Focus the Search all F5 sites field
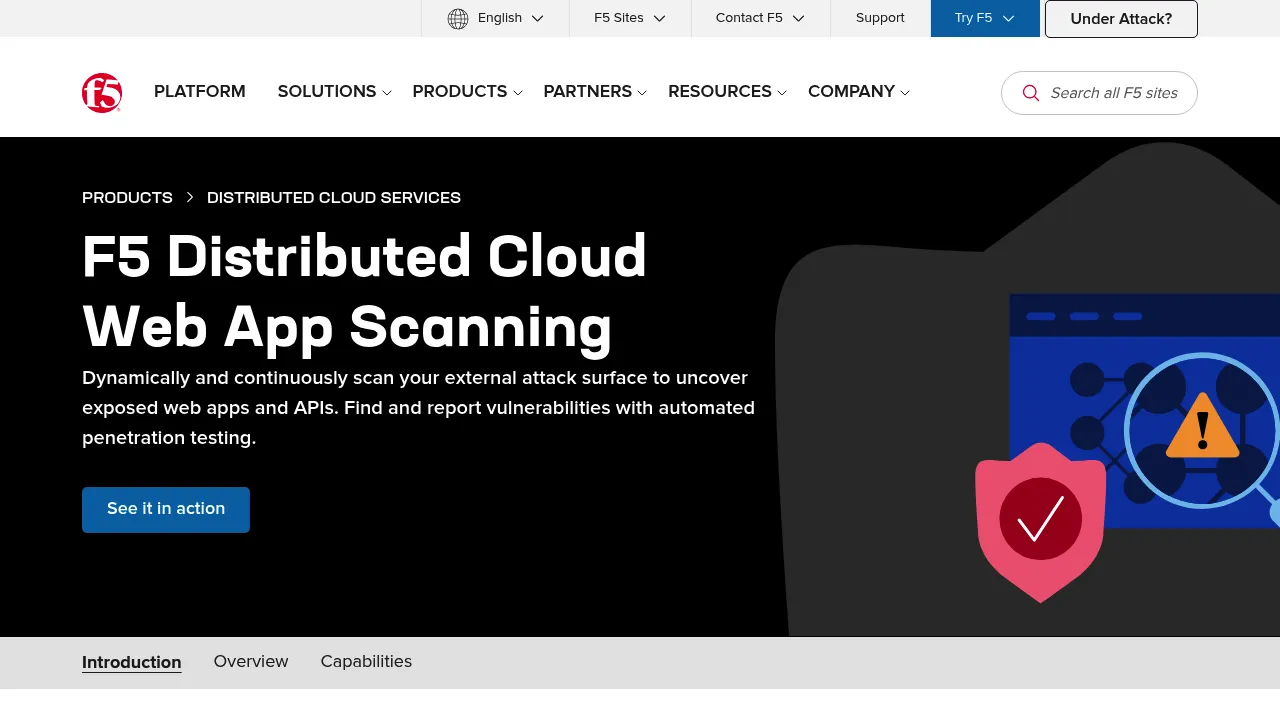Screen dimensions: 1280x720 pyautogui.click(x=1099, y=93)
